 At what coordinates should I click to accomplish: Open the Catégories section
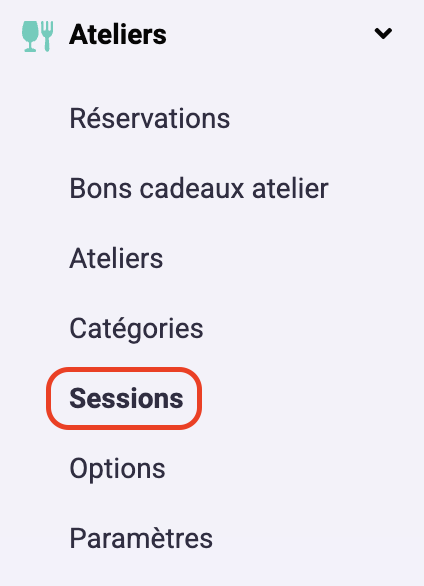click(136, 329)
